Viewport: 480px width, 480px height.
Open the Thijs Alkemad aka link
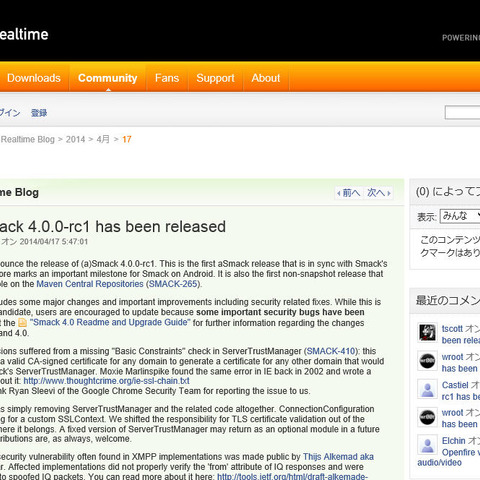(338, 457)
